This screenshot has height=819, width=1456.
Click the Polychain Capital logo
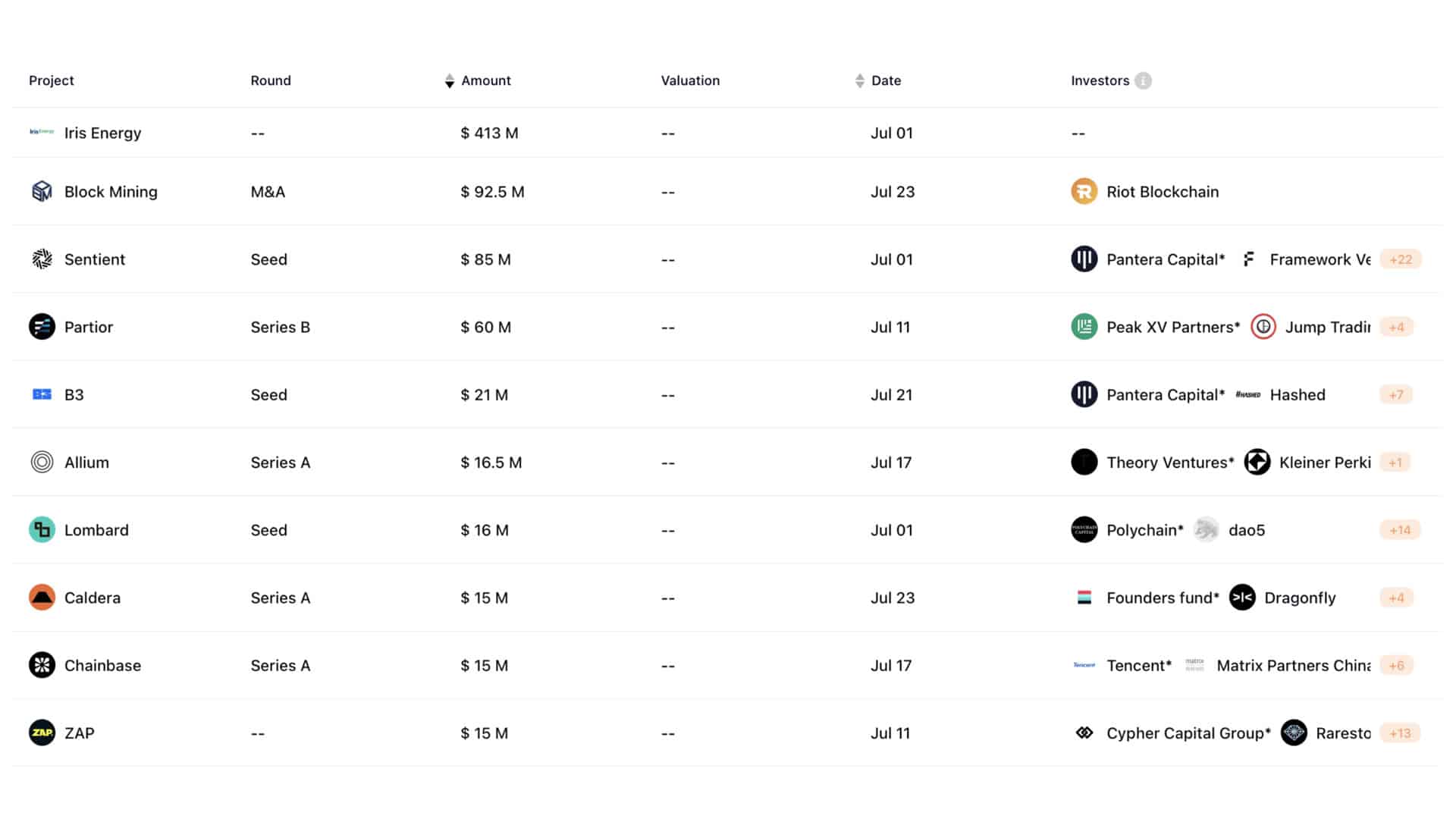click(1084, 529)
